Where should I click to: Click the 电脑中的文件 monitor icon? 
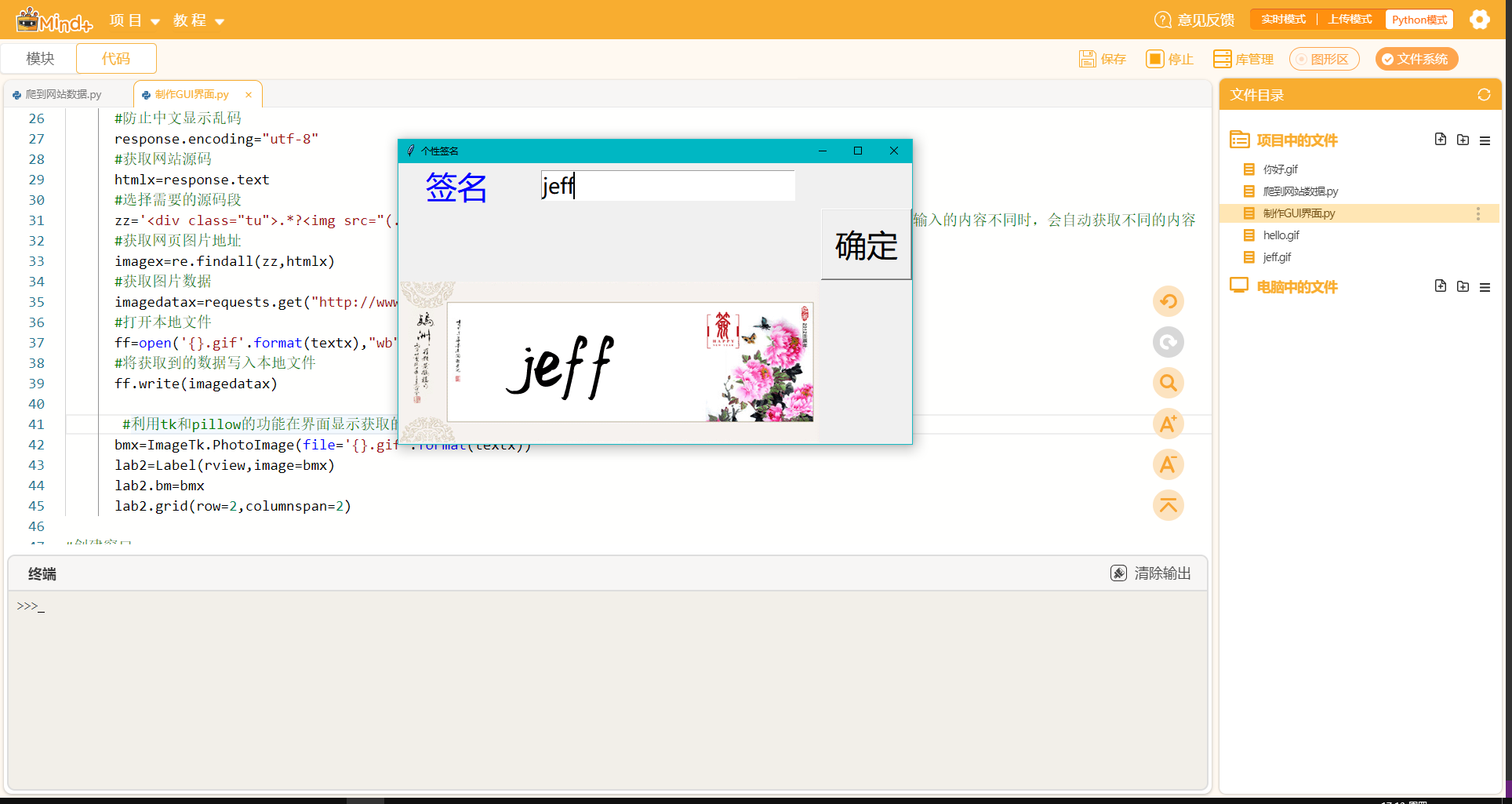pyautogui.click(x=1239, y=286)
